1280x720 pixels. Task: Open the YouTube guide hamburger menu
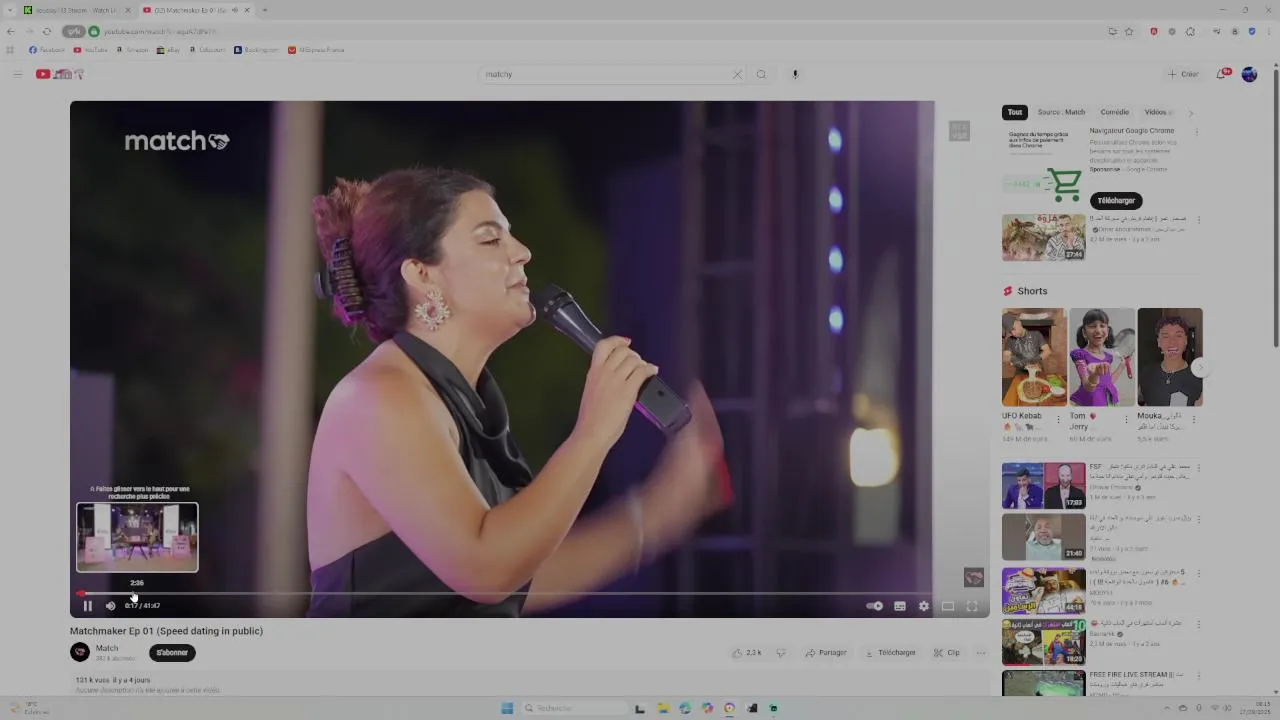tap(17, 74)
